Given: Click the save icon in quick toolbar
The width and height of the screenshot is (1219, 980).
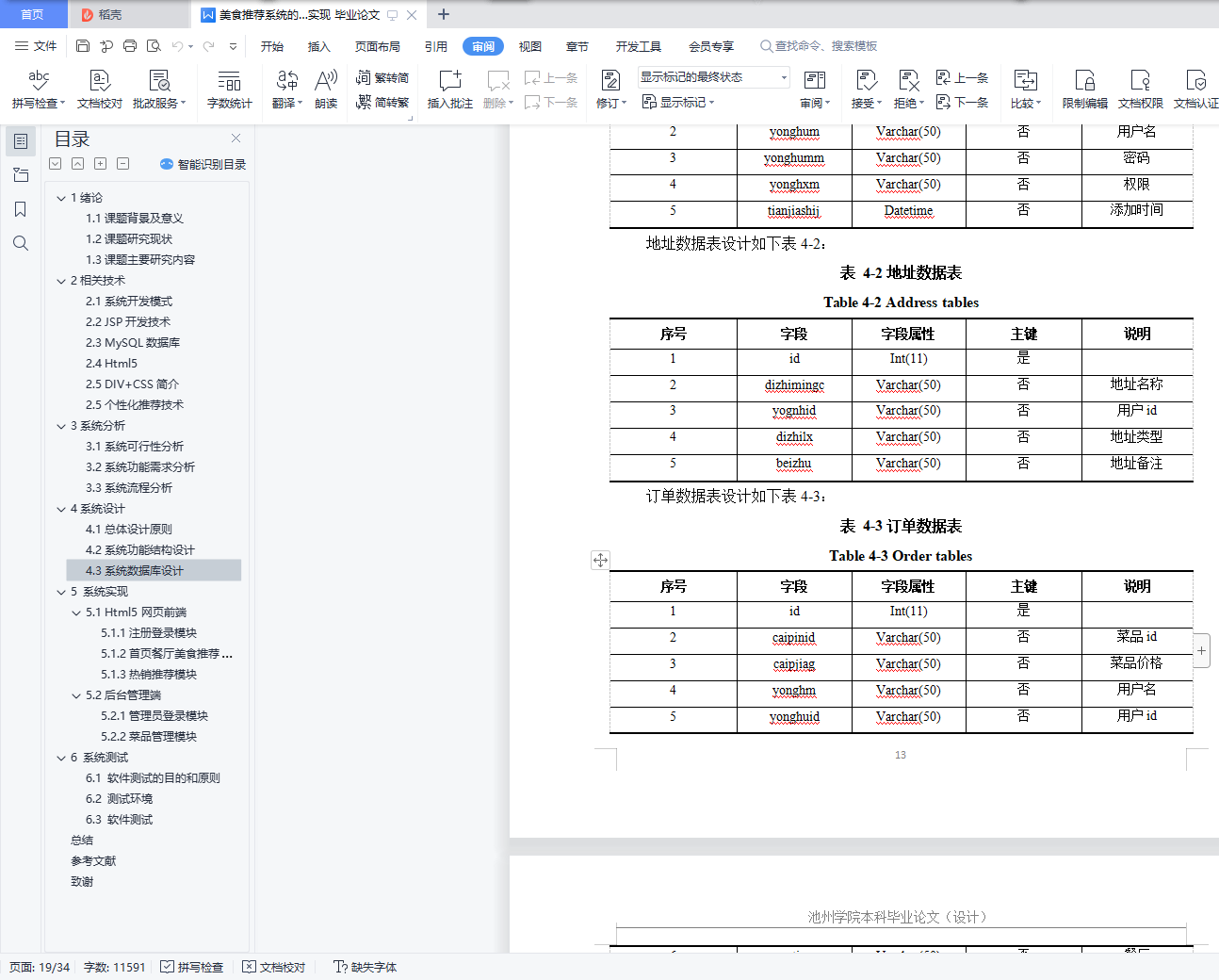Looking at the screenshot, I should [83, 45].
